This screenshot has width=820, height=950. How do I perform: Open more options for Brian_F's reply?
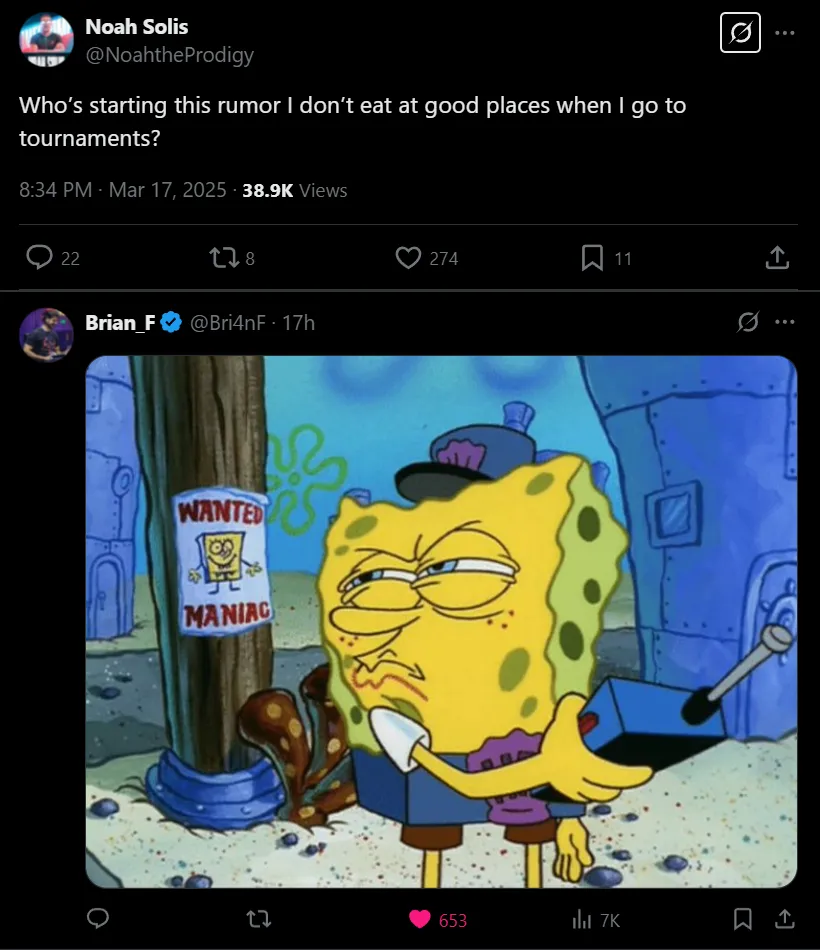785,322
